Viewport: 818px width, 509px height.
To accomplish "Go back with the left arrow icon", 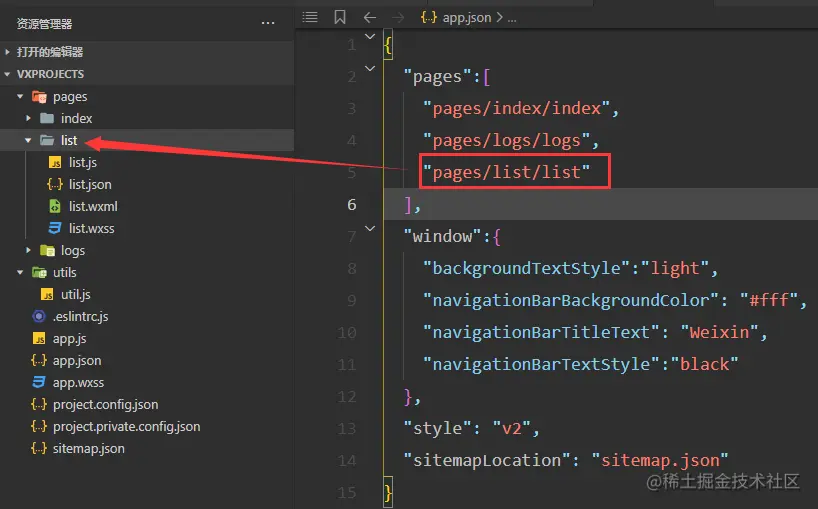I will point(370,18).
